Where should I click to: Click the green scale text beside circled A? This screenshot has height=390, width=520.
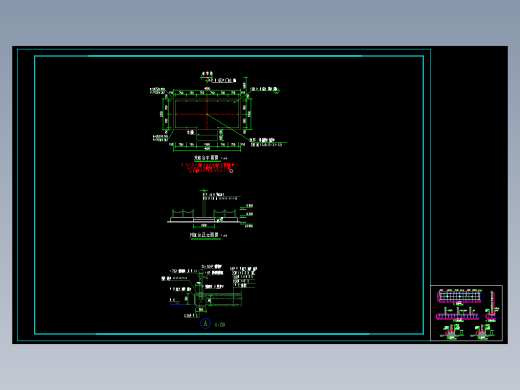(220, 324)
